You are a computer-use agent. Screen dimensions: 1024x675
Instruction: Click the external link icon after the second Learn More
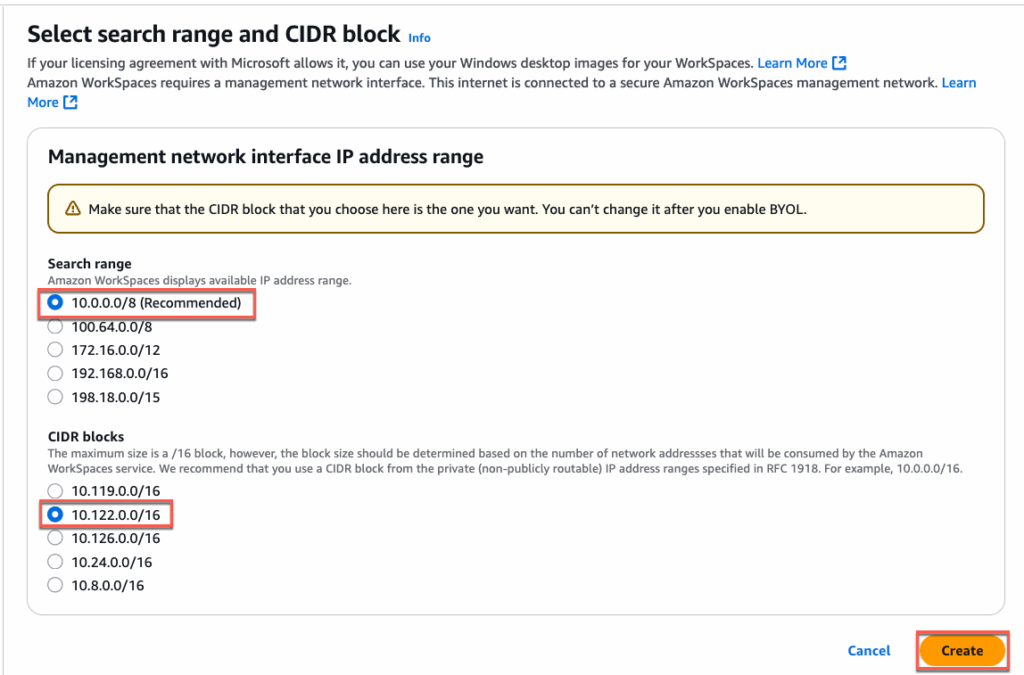[70, 102]
